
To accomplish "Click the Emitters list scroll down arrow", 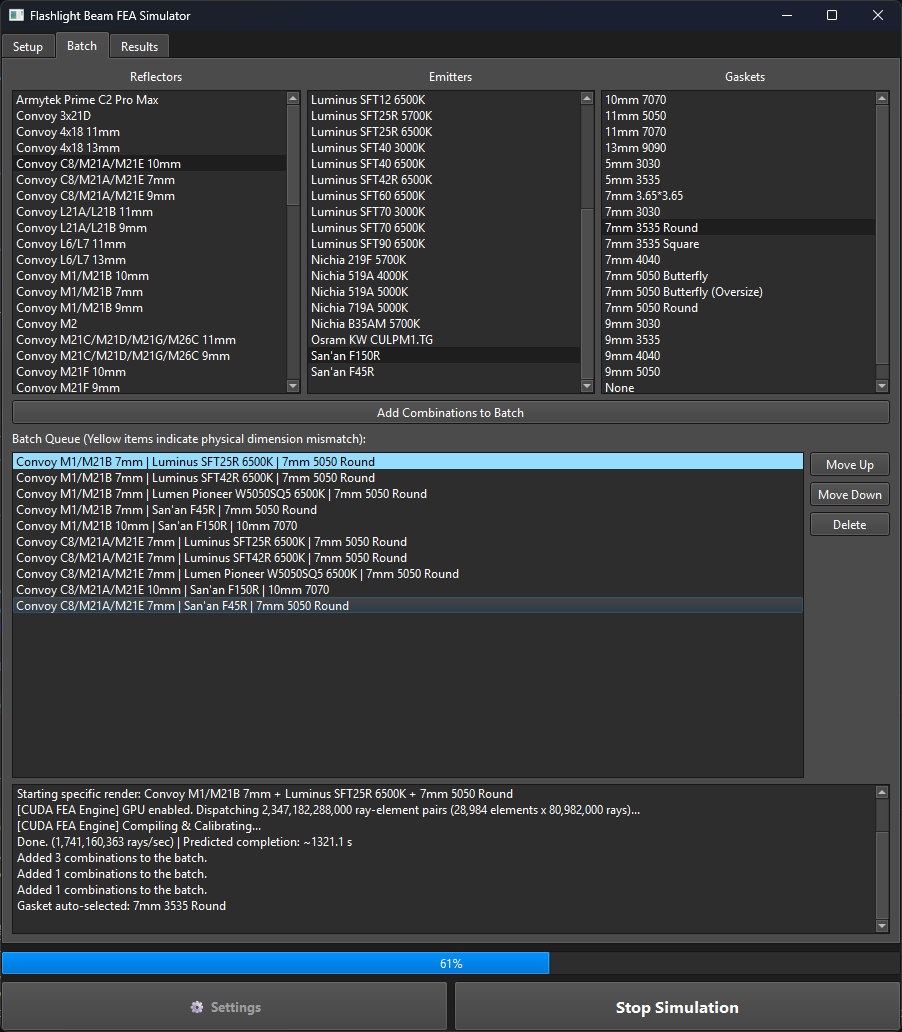I will point(587,386).
